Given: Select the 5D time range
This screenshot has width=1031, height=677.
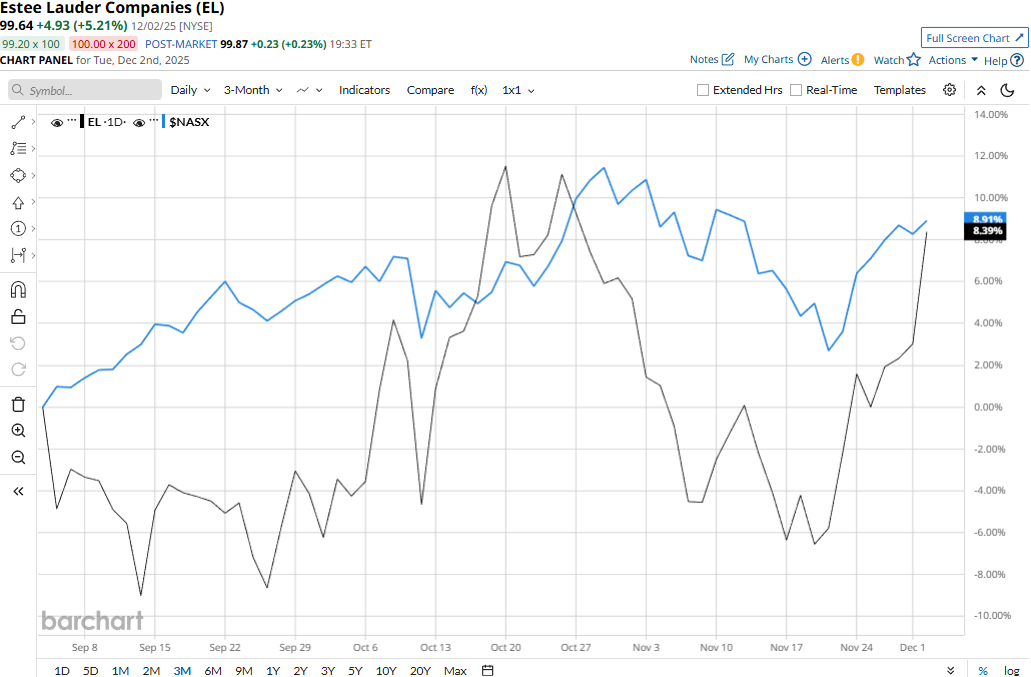Looking at the screenshot, I should click(x=90, y=670).
